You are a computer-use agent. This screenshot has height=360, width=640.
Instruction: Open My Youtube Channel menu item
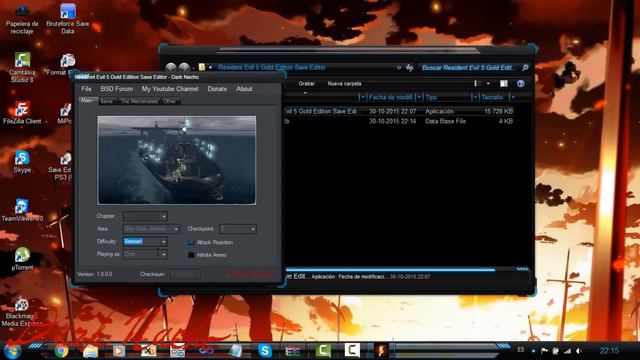pyautogui.click(x=170, y=89)
